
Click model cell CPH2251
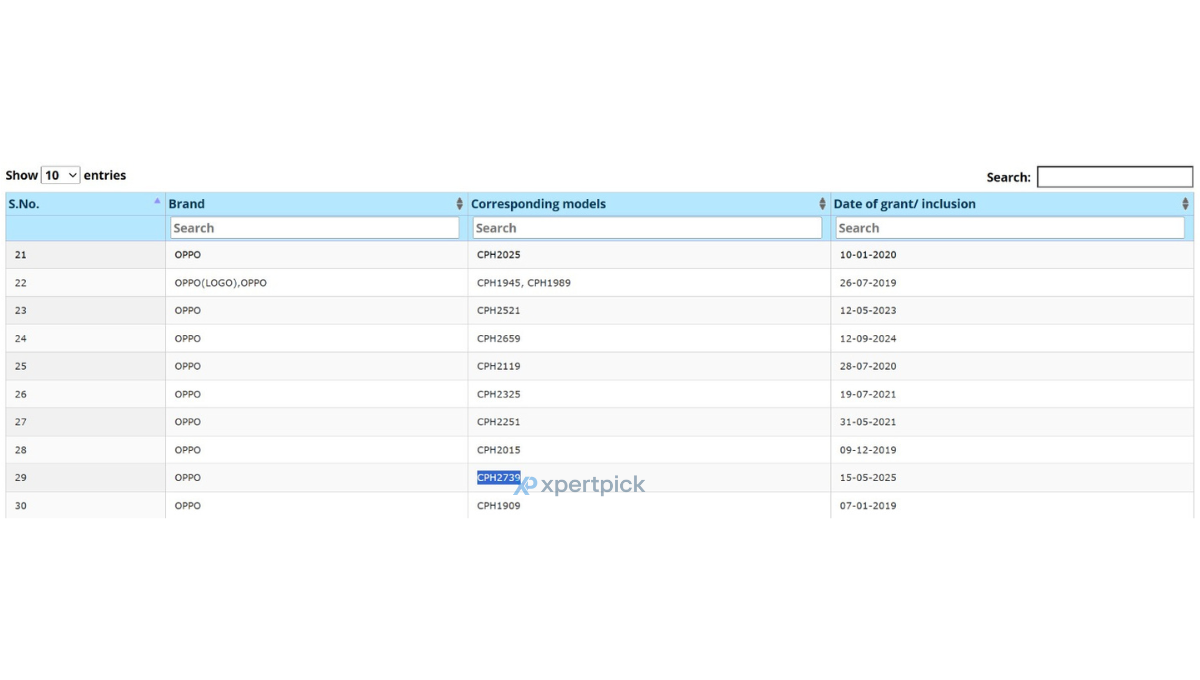pyautogui.click(x=649, y=422)
